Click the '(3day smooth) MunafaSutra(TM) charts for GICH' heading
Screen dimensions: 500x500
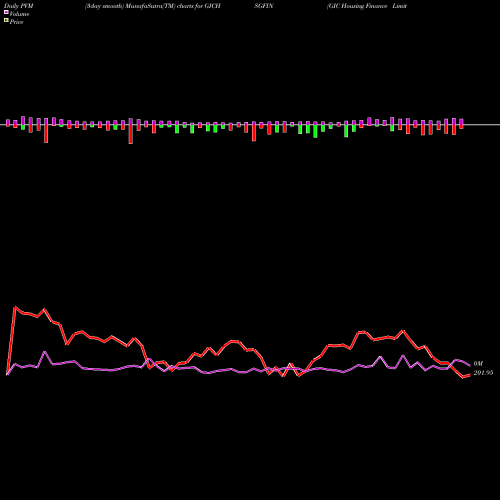point(153,6)
